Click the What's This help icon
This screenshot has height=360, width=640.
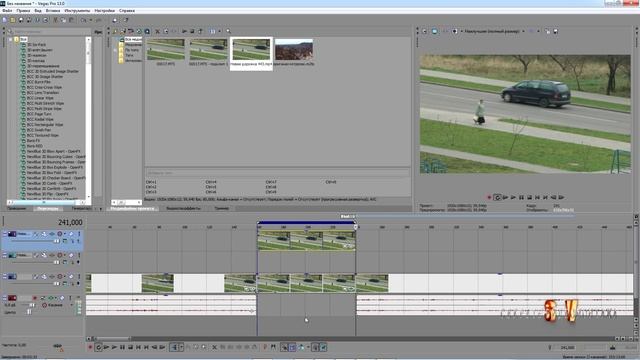coord(126,20)
